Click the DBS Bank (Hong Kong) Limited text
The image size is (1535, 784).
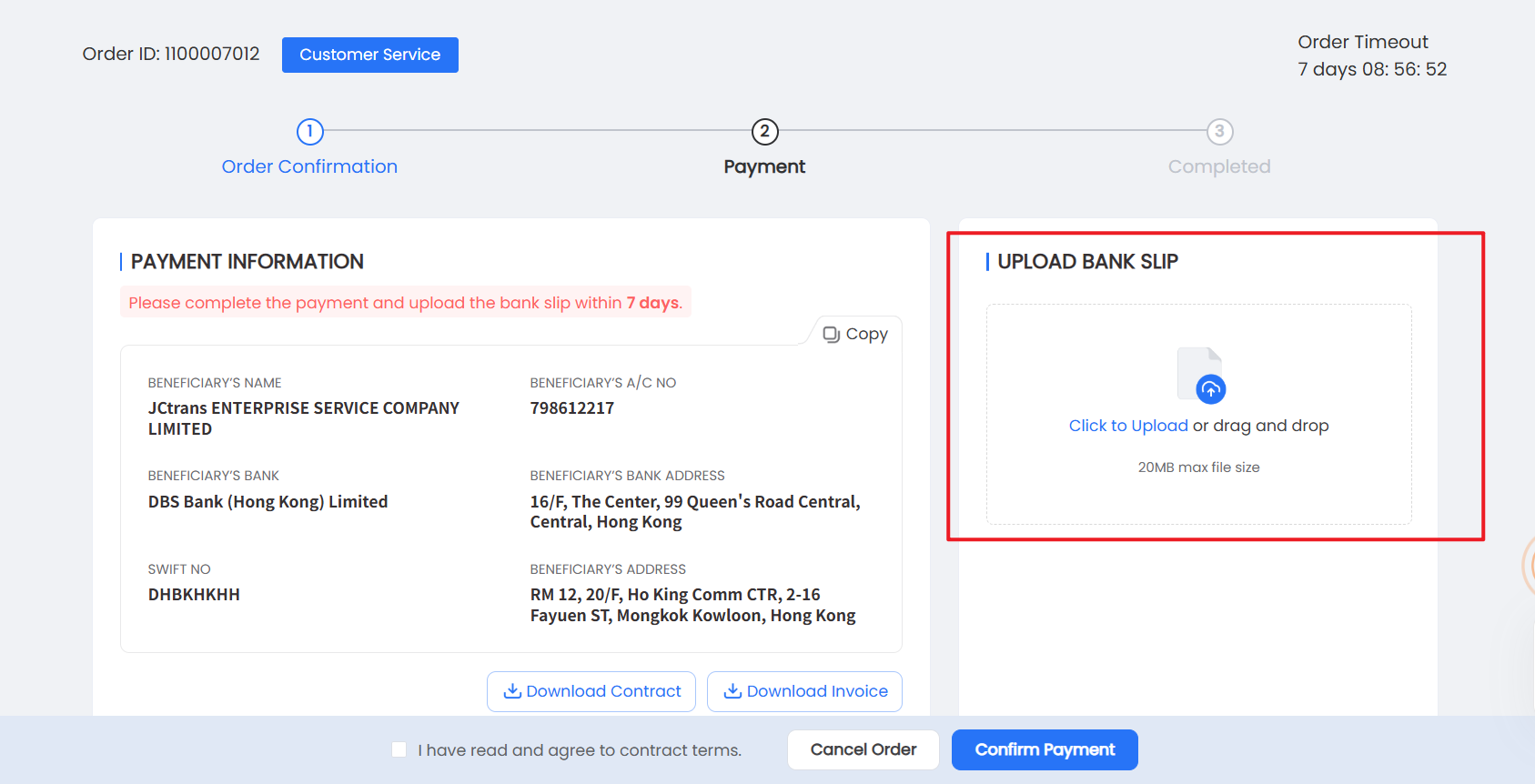click(x=268, y=502)
